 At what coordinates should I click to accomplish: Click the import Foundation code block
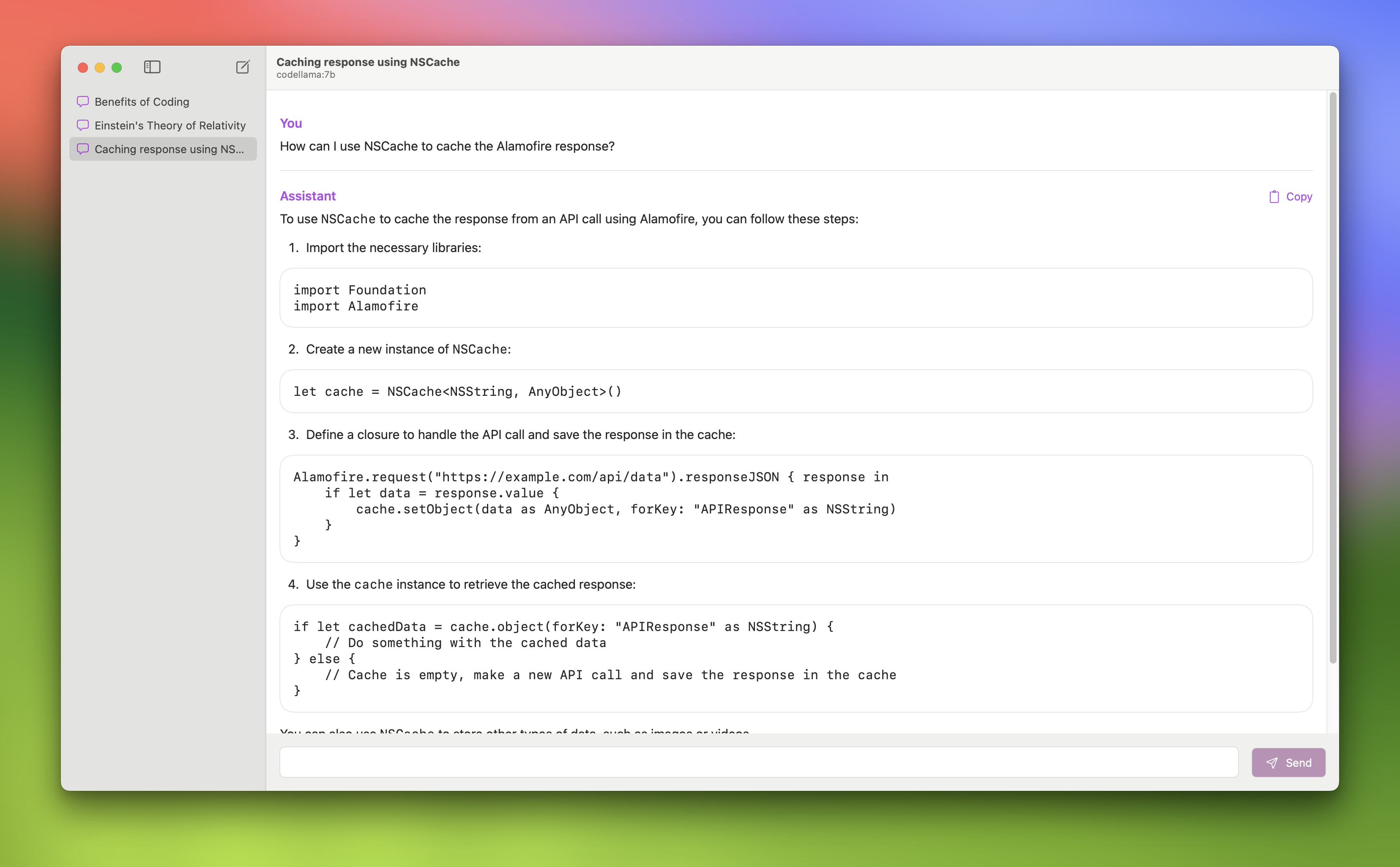796,298
